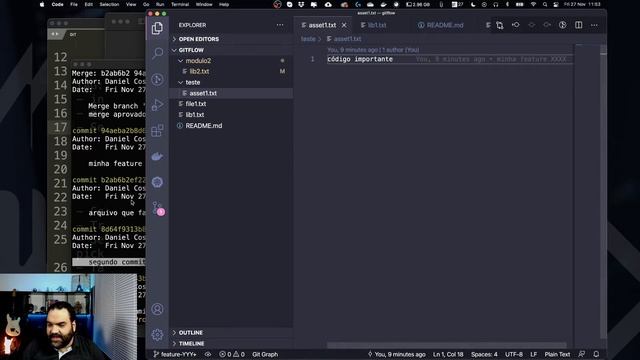Collapse the teste folder
640x360 pixels.
click(x=231, y=82)
